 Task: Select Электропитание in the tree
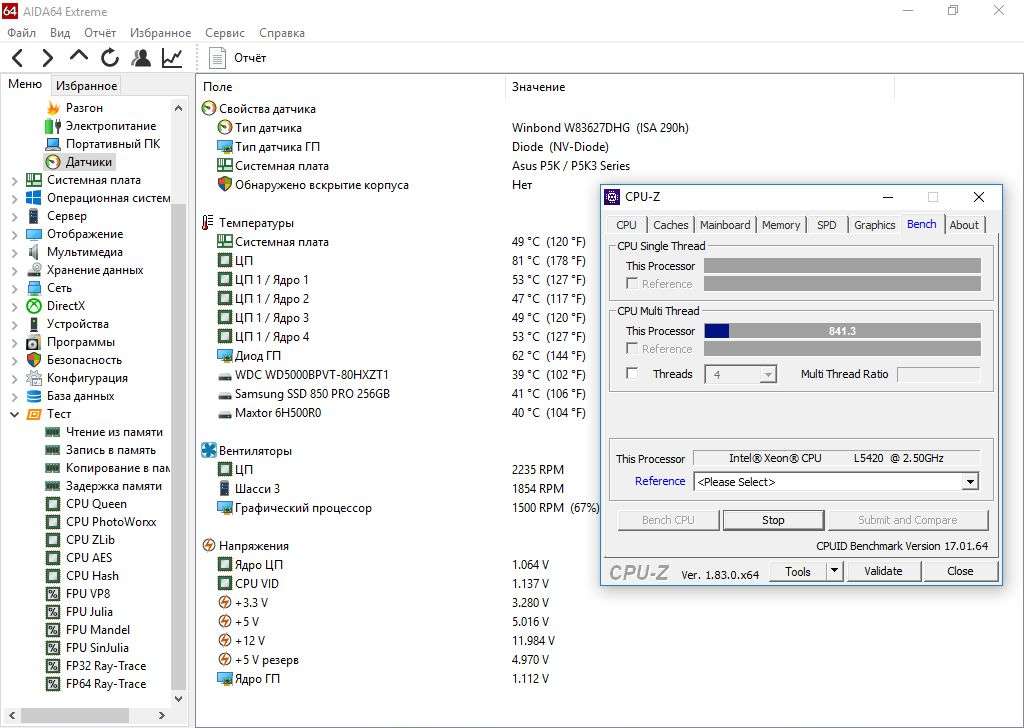101,126
